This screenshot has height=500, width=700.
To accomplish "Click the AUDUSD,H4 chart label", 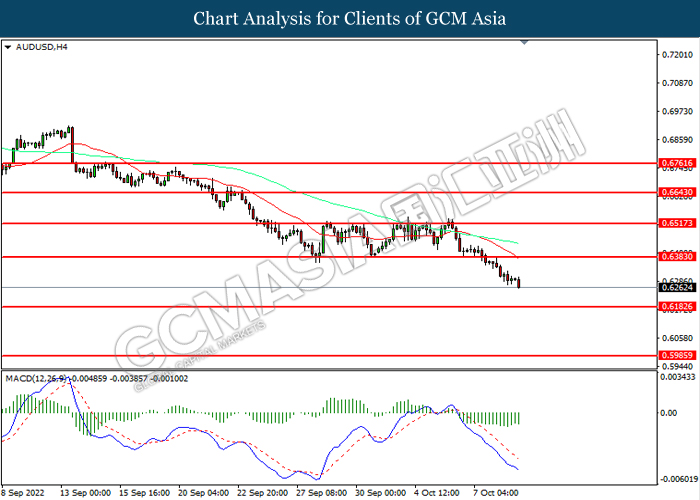I will coord(42,47).
